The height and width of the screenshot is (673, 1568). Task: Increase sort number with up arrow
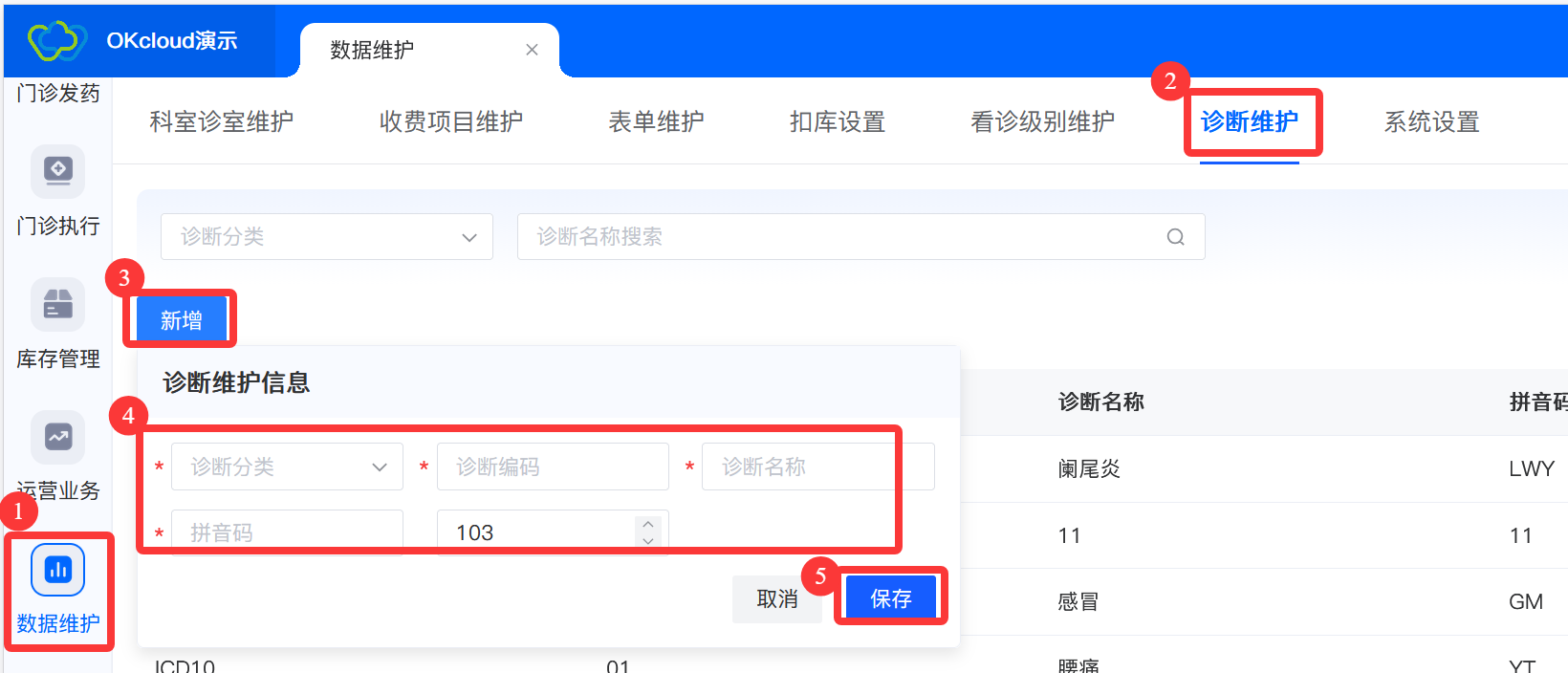pyautogui.click(x=648, y=524)
